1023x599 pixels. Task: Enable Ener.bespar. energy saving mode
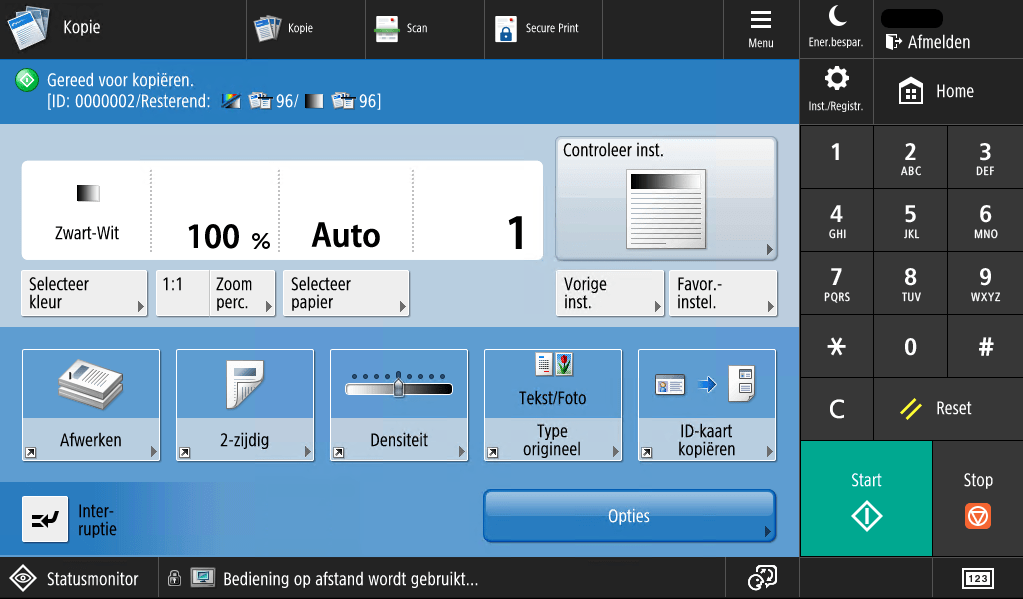click(x=836, y=28)
